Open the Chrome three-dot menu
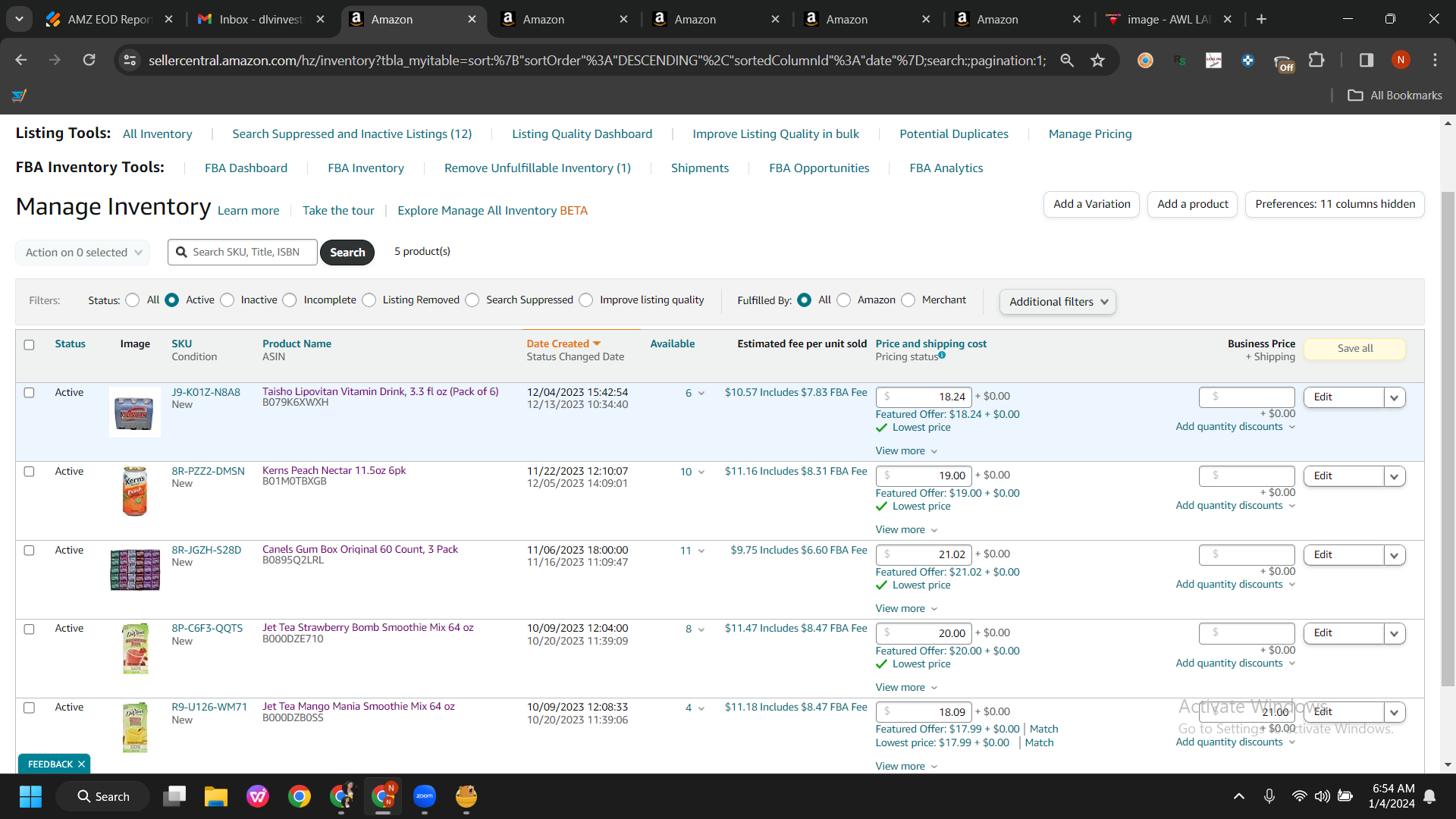This screenshot has height=819, width=1456. coord(1435,60)
